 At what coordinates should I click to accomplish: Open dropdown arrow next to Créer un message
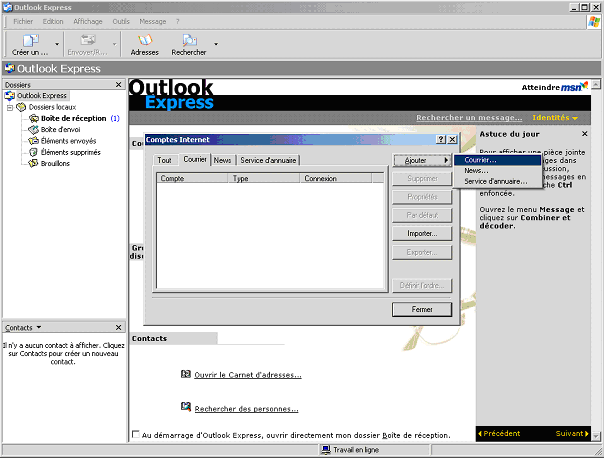point(57,44)
